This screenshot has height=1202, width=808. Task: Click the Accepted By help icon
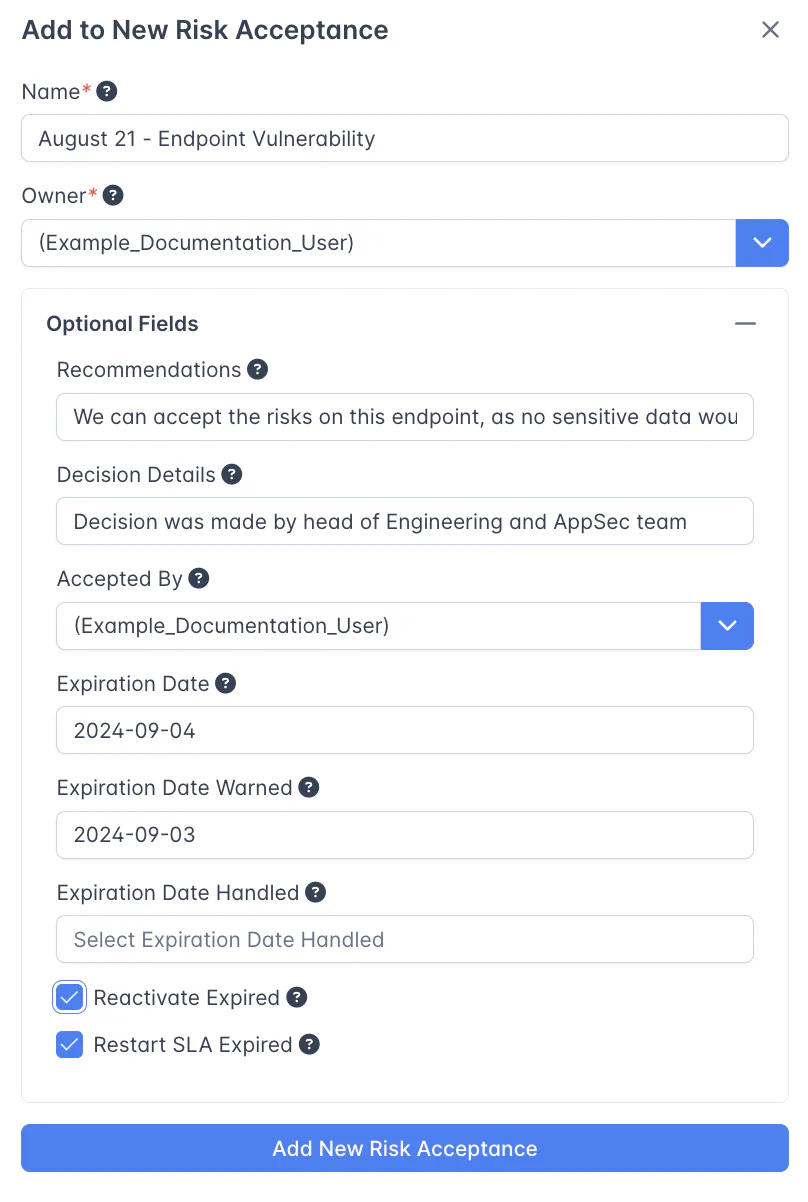point(199,578)
